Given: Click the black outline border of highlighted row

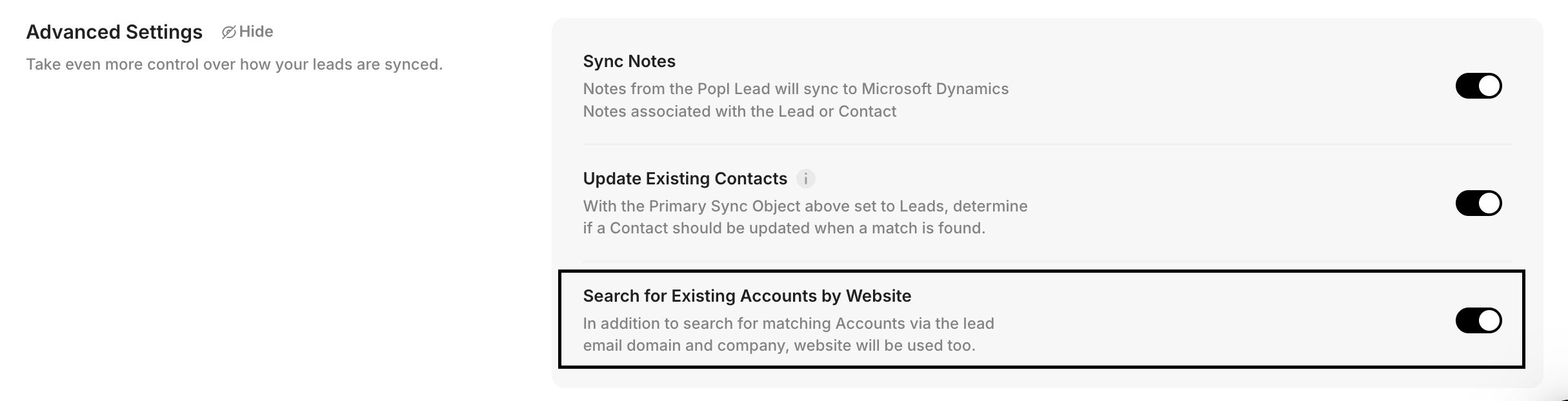Looking at the screenshot, I should [x=1040, y=366].
